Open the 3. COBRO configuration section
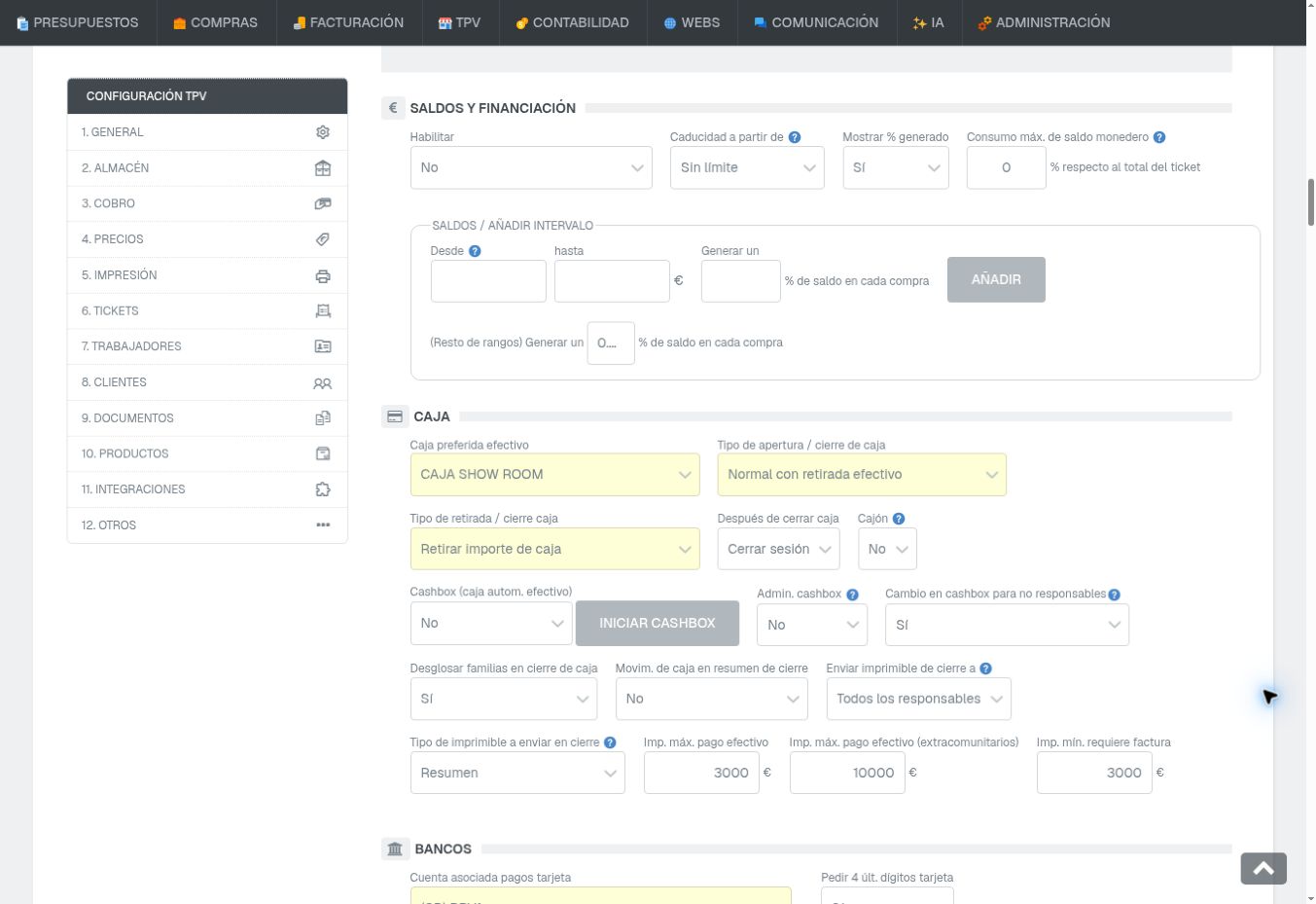Viewport: 1316px width, 904px height. click(x=207, y=203)
